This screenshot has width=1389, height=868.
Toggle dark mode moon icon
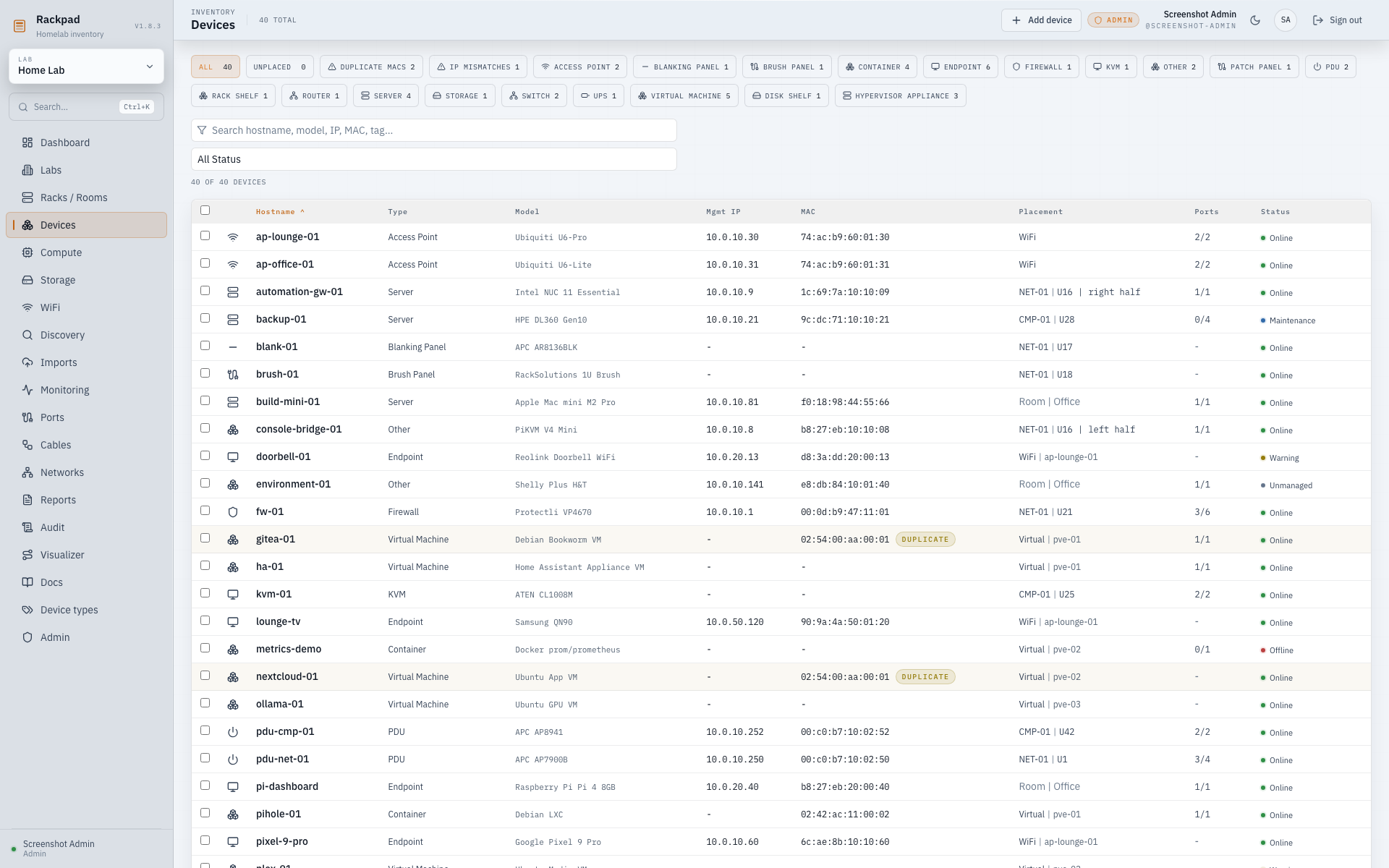(1255, 20)
